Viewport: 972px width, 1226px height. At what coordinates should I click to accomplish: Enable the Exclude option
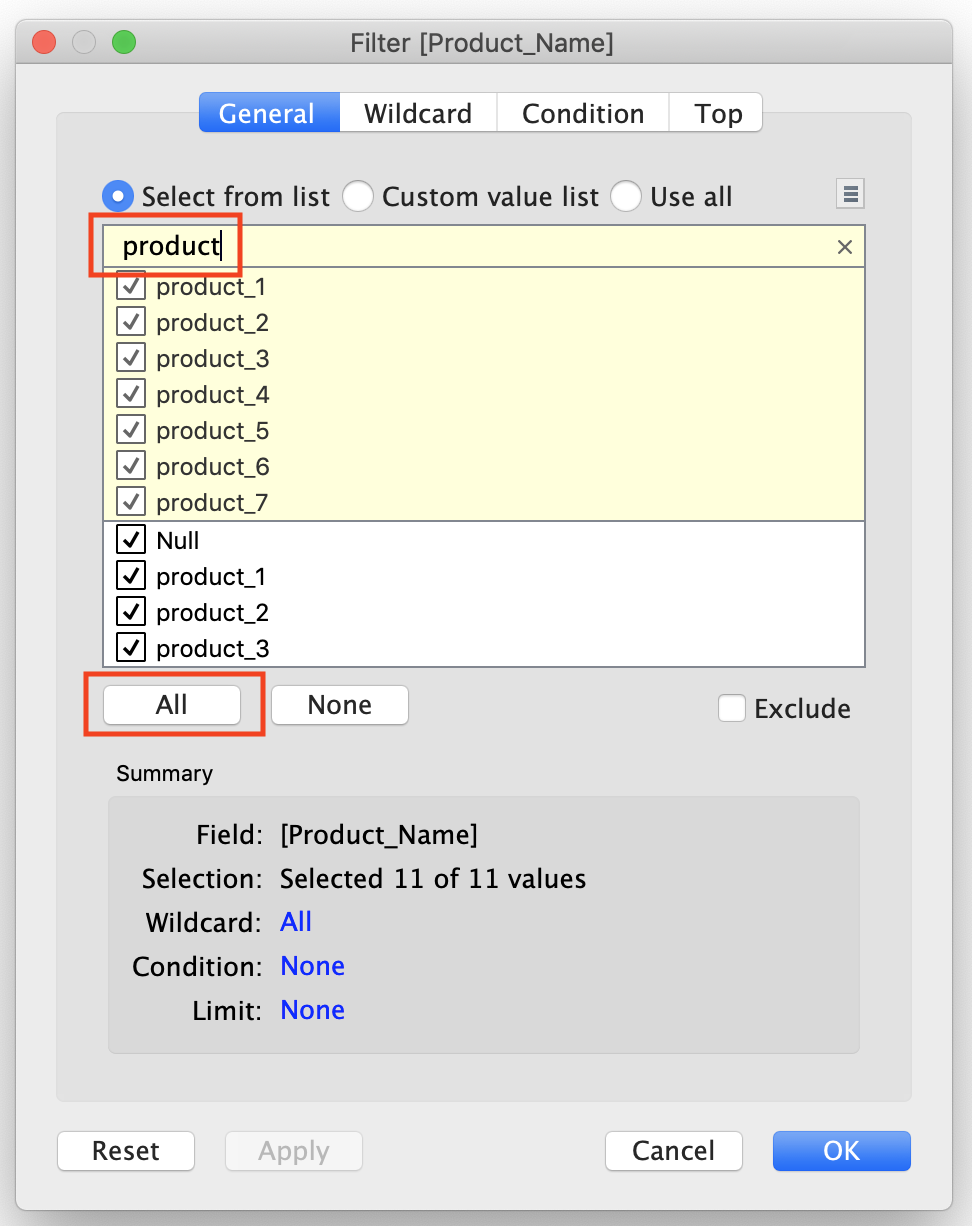pos(732,708)
